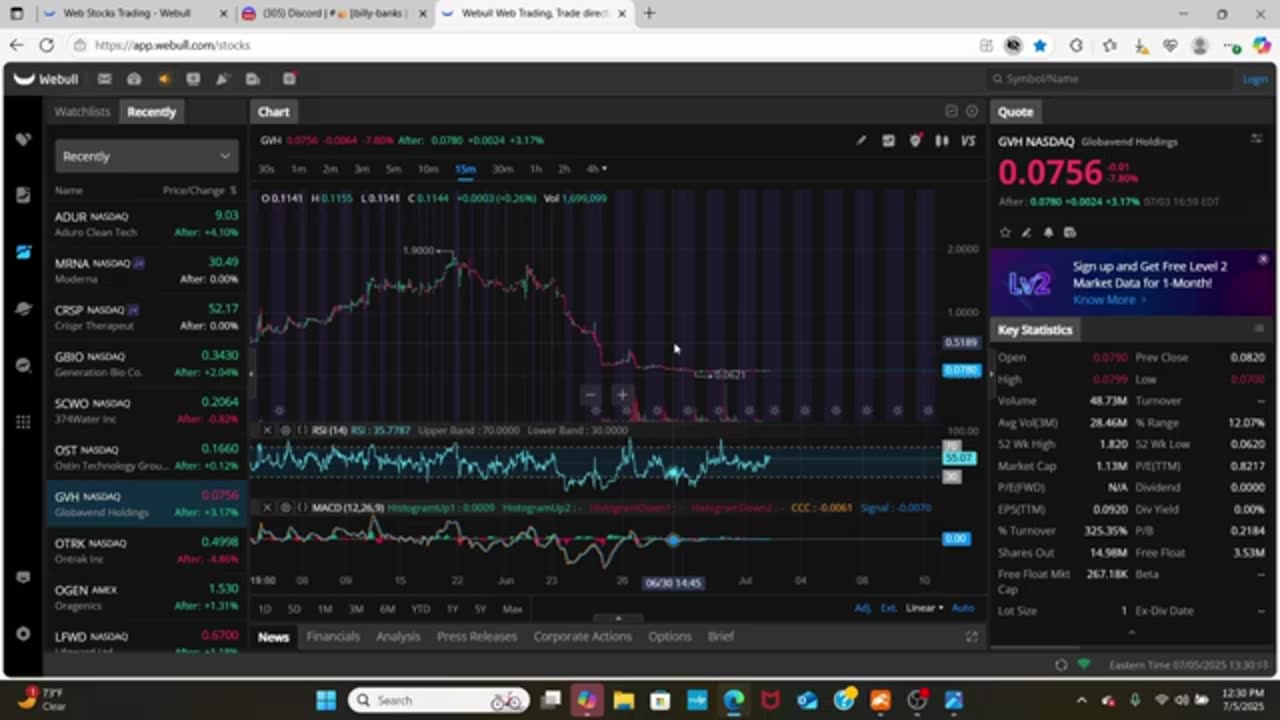
Task: Click the Symbol/Name search field
Action: click(1110, 79)
